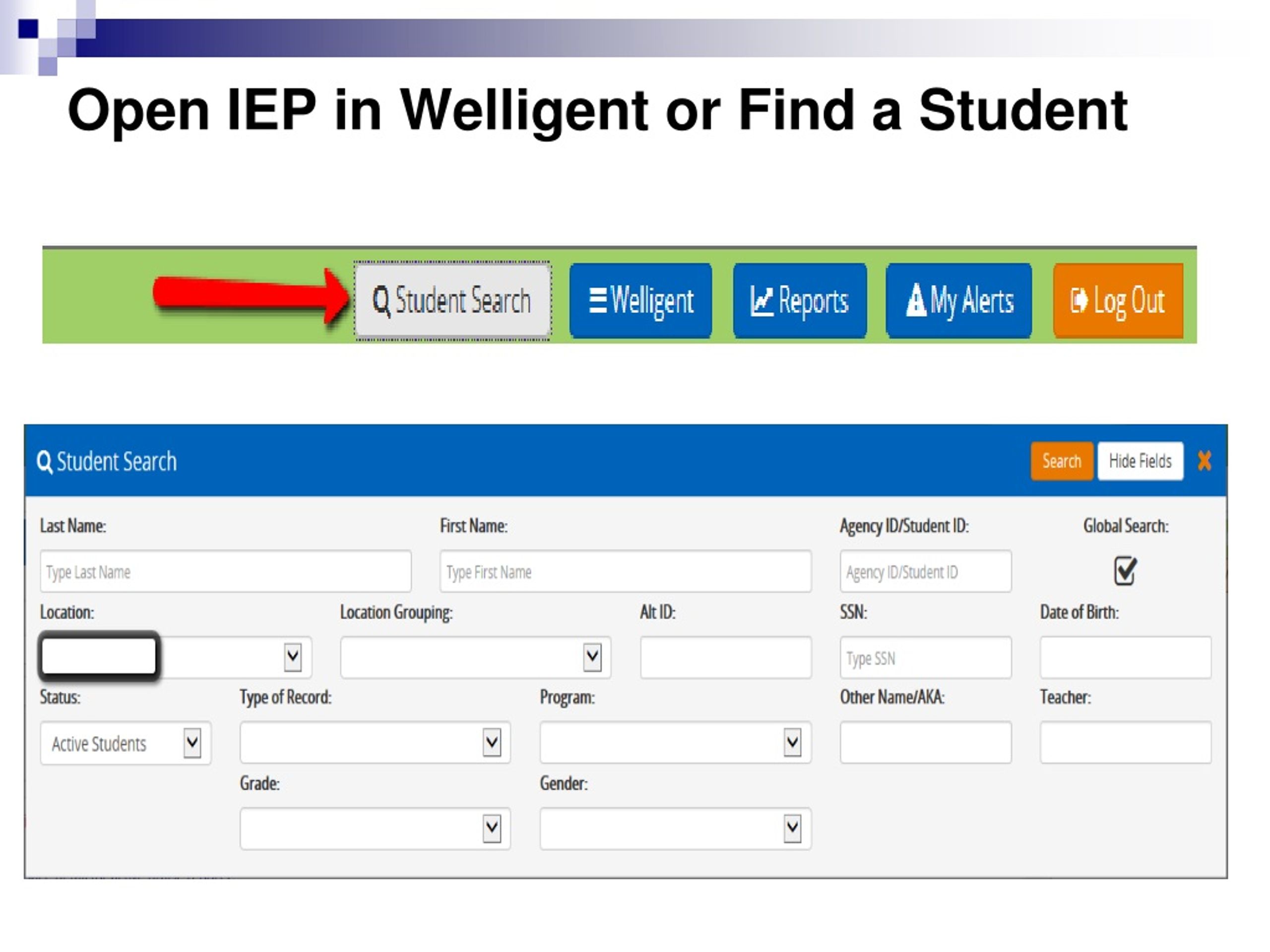The image size is (1270, 952).
Task: Click the Type Last Name input field
Action: tap(226, 572)
